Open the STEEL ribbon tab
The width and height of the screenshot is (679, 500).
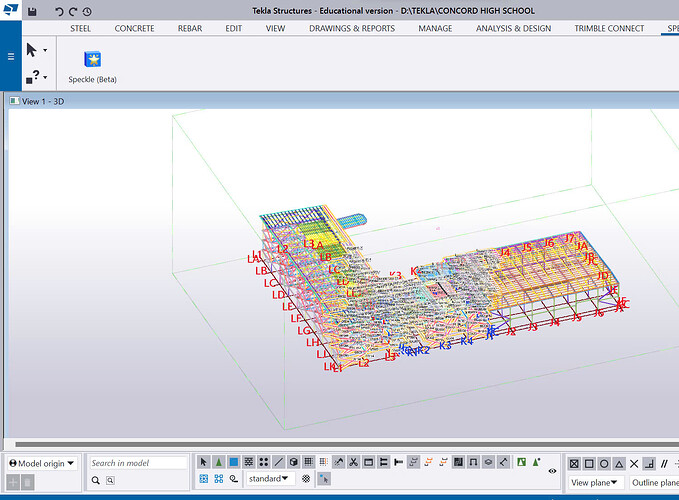tap(81, 29)
